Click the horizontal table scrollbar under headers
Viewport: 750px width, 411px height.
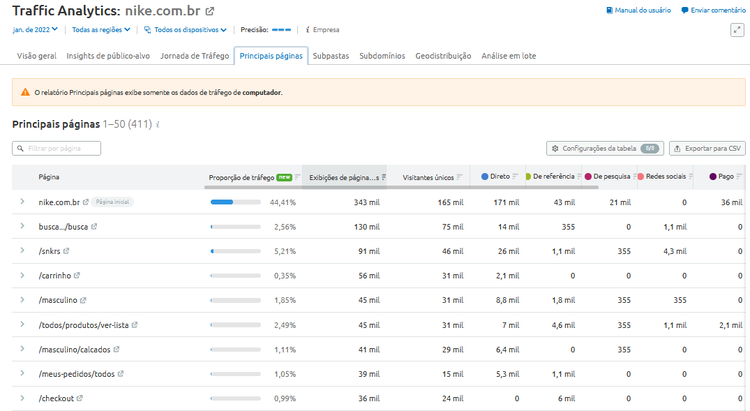click(401, 188)
